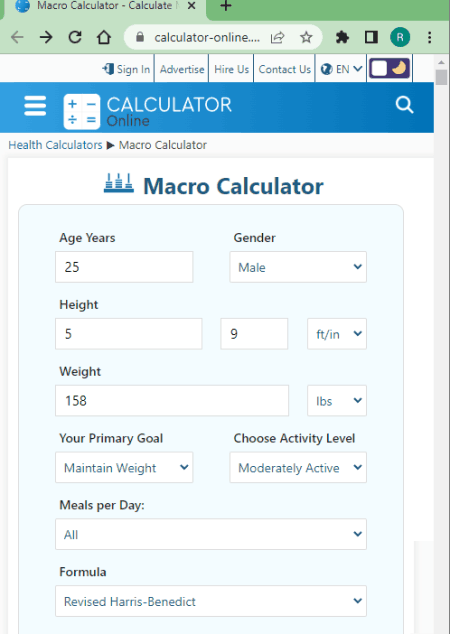Reload the page with refresh icon
The width and height of the screenshot is (450, 634).
pyautogui.click(x=75, y=37)
